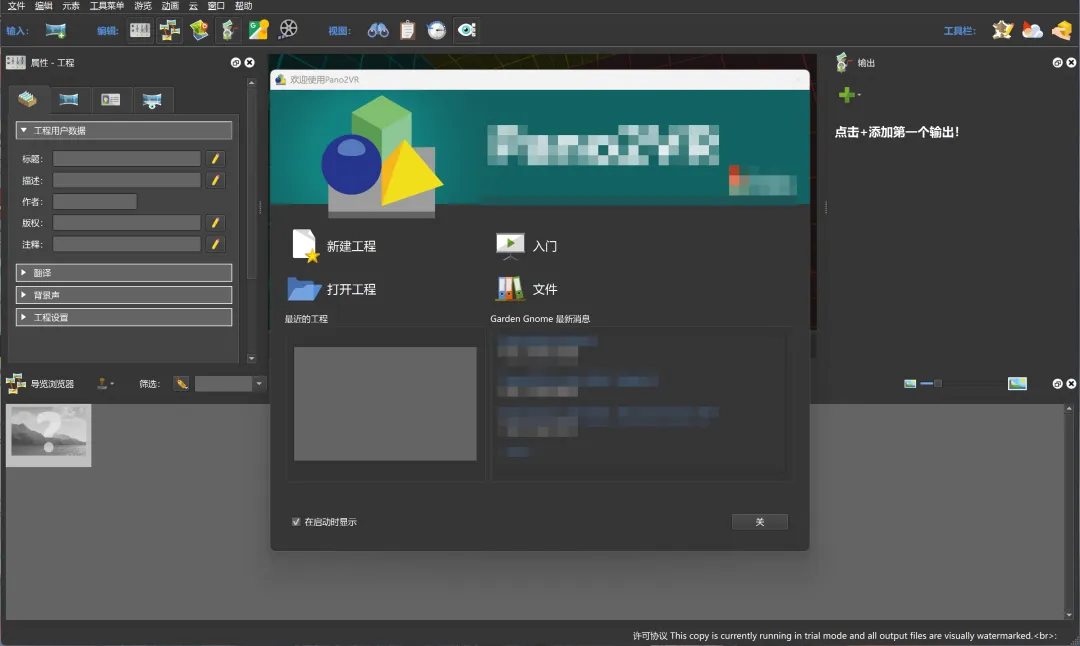This screenshot has height=646, width=1080.
Task: Click the properties panel scrollbar down arrow
Action: (251, 358)
